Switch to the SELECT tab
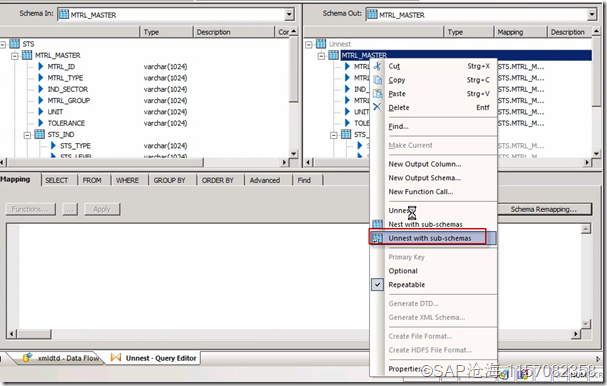The image size is (607, 386). (x=57, y=180)
